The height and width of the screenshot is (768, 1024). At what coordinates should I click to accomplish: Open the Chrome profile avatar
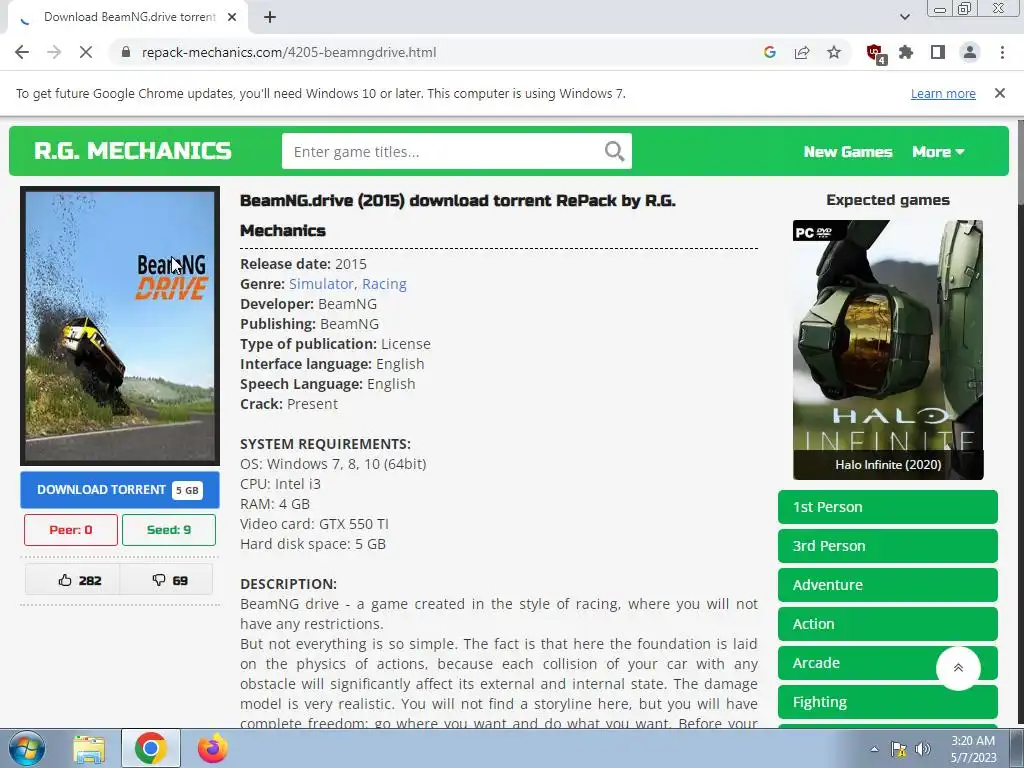point(970,52)
